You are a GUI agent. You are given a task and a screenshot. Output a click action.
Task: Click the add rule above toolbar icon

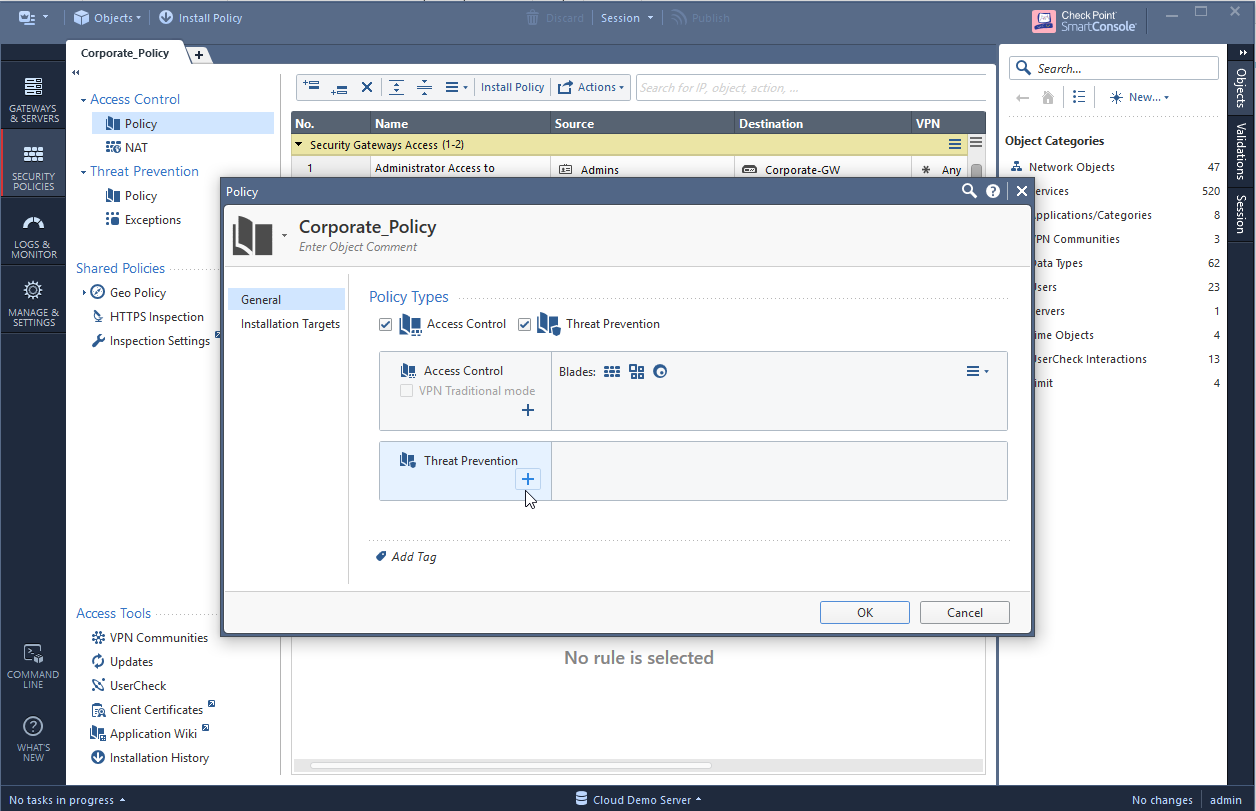(x=311, y=87)
